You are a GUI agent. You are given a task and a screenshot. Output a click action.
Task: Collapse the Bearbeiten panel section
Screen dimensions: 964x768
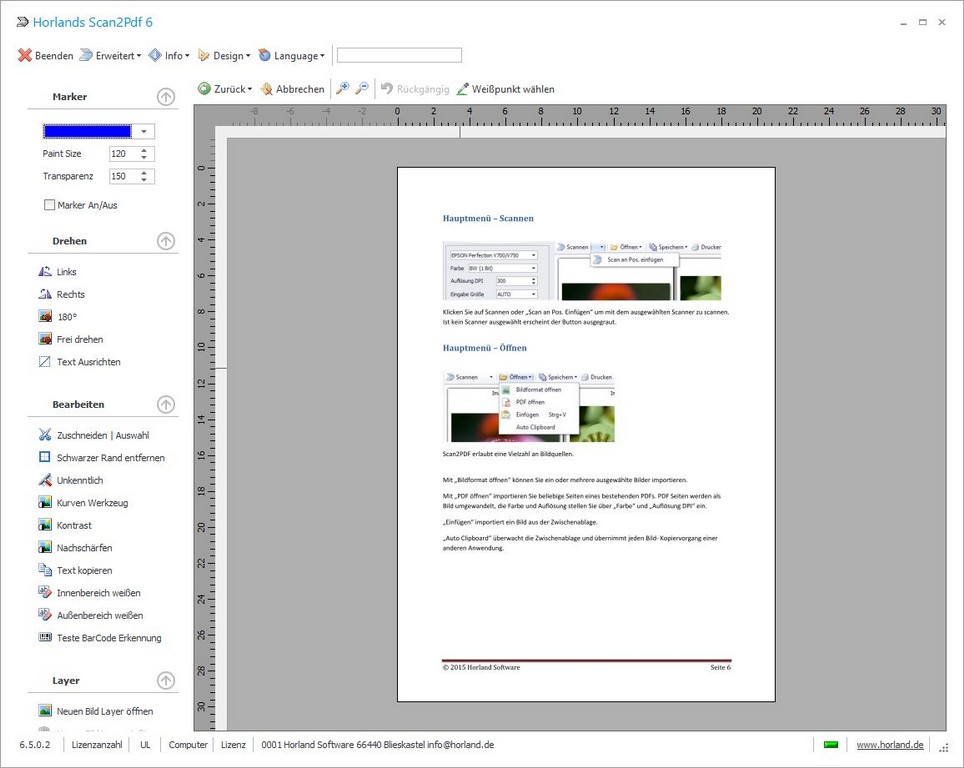click(x=166, y=404)
